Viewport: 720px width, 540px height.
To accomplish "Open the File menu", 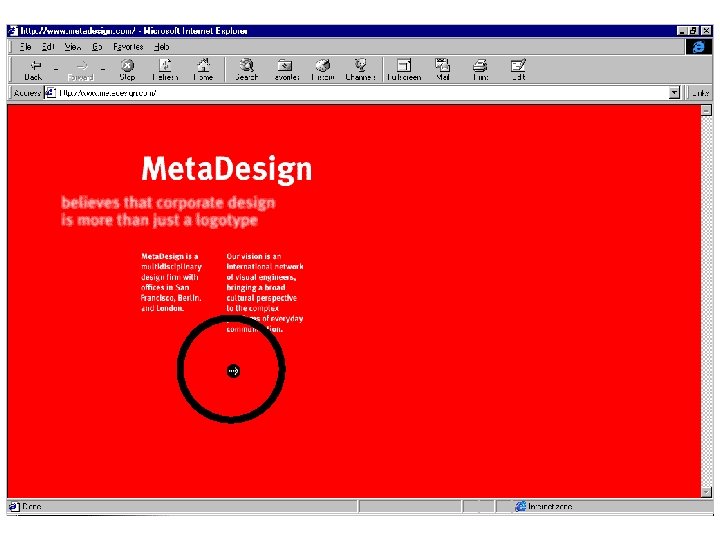I will (26, 47).
